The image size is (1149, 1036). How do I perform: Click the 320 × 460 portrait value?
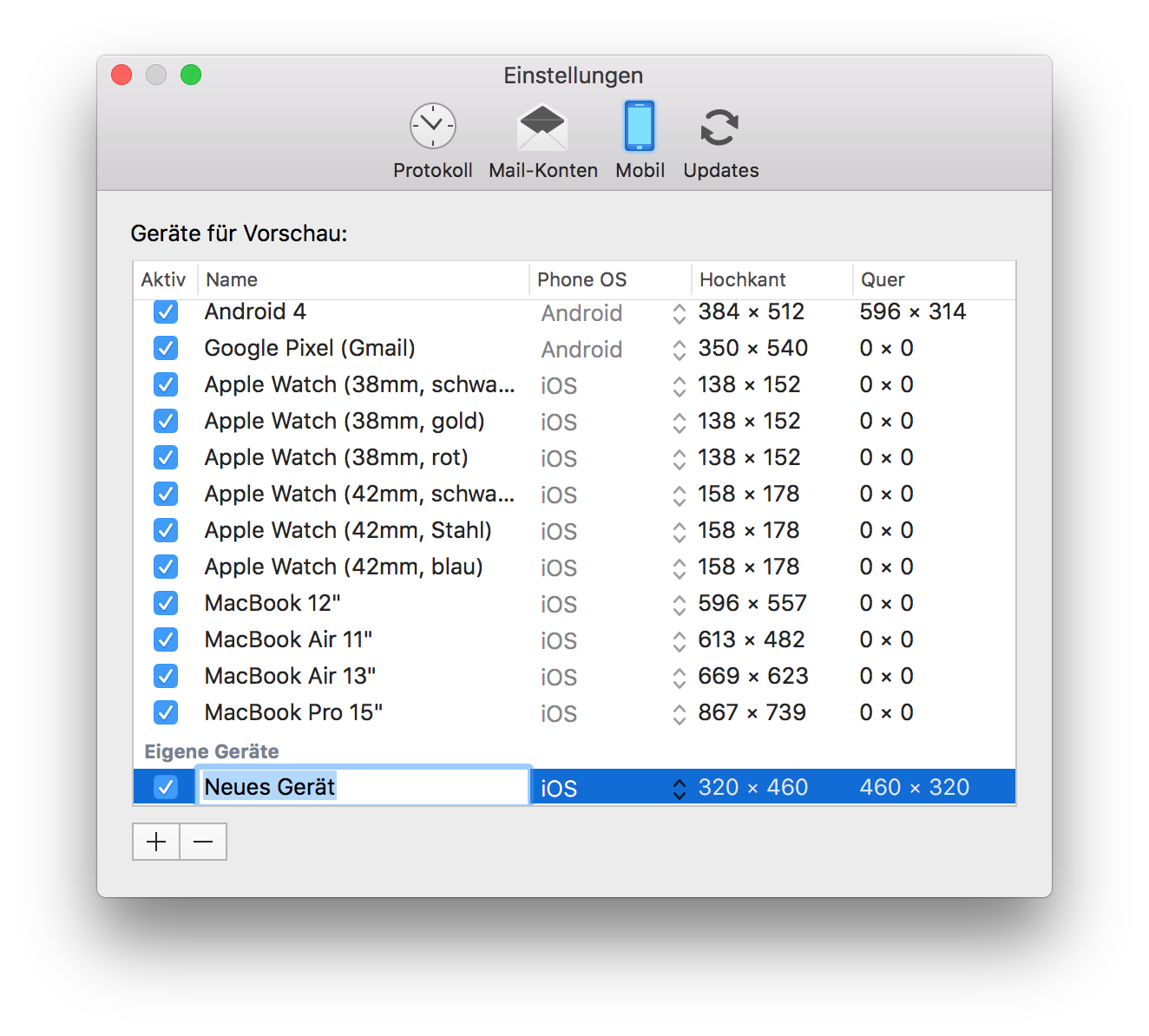(x=753, y=787)
